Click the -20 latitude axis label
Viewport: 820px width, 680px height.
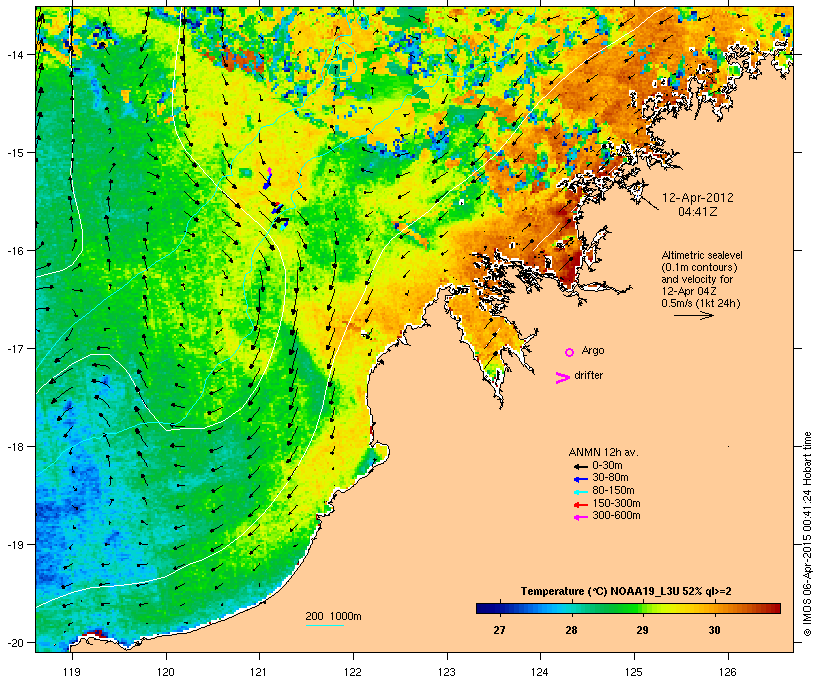point(14,643)
